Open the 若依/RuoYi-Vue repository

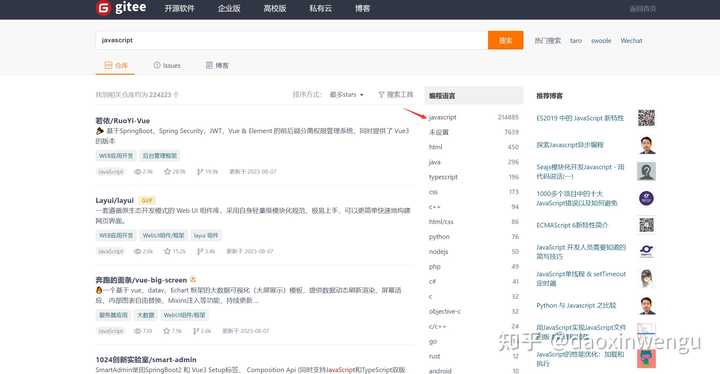point(123,121)
